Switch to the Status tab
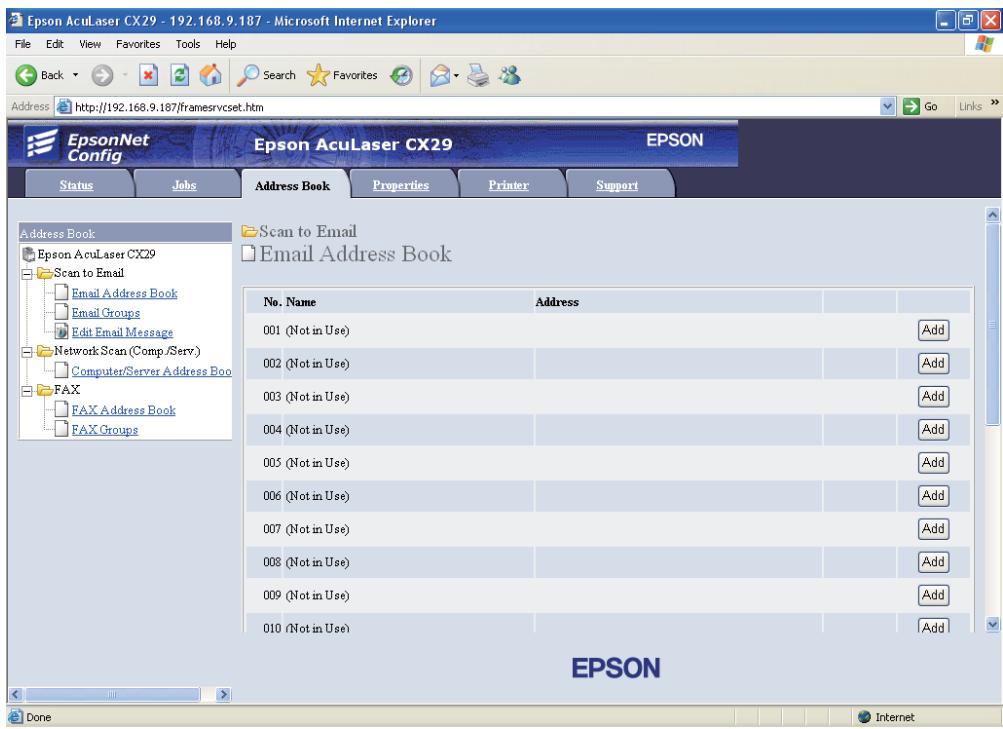This screenshot has width=1003, height=729. click(76, 185)
